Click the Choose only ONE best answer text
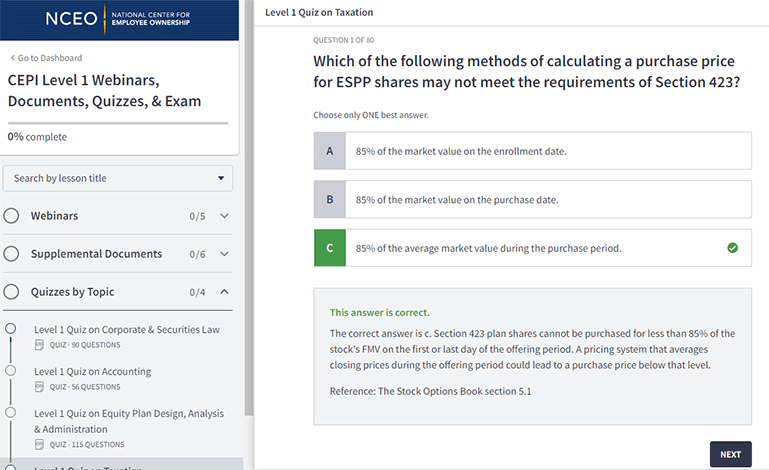 pyautogui.click(x=371, y=115)
